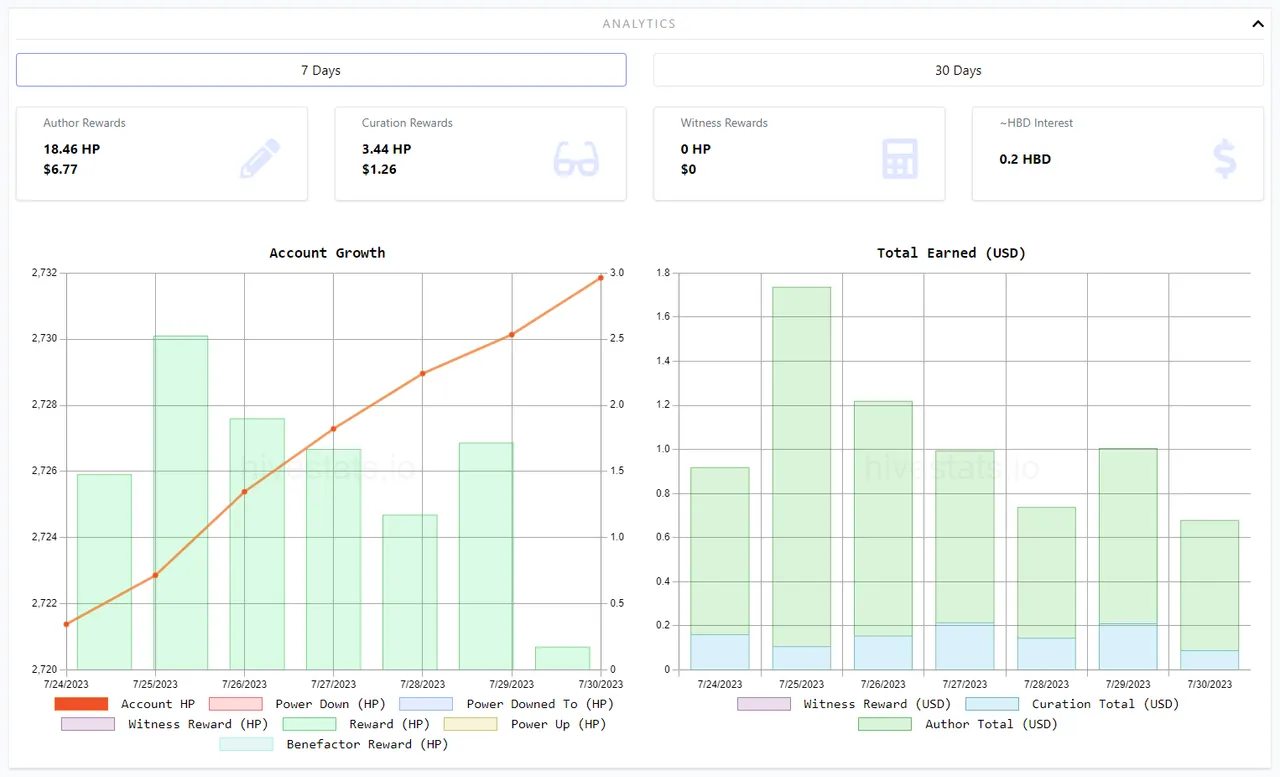Select the 7 Days view

(x=321, y=70)
